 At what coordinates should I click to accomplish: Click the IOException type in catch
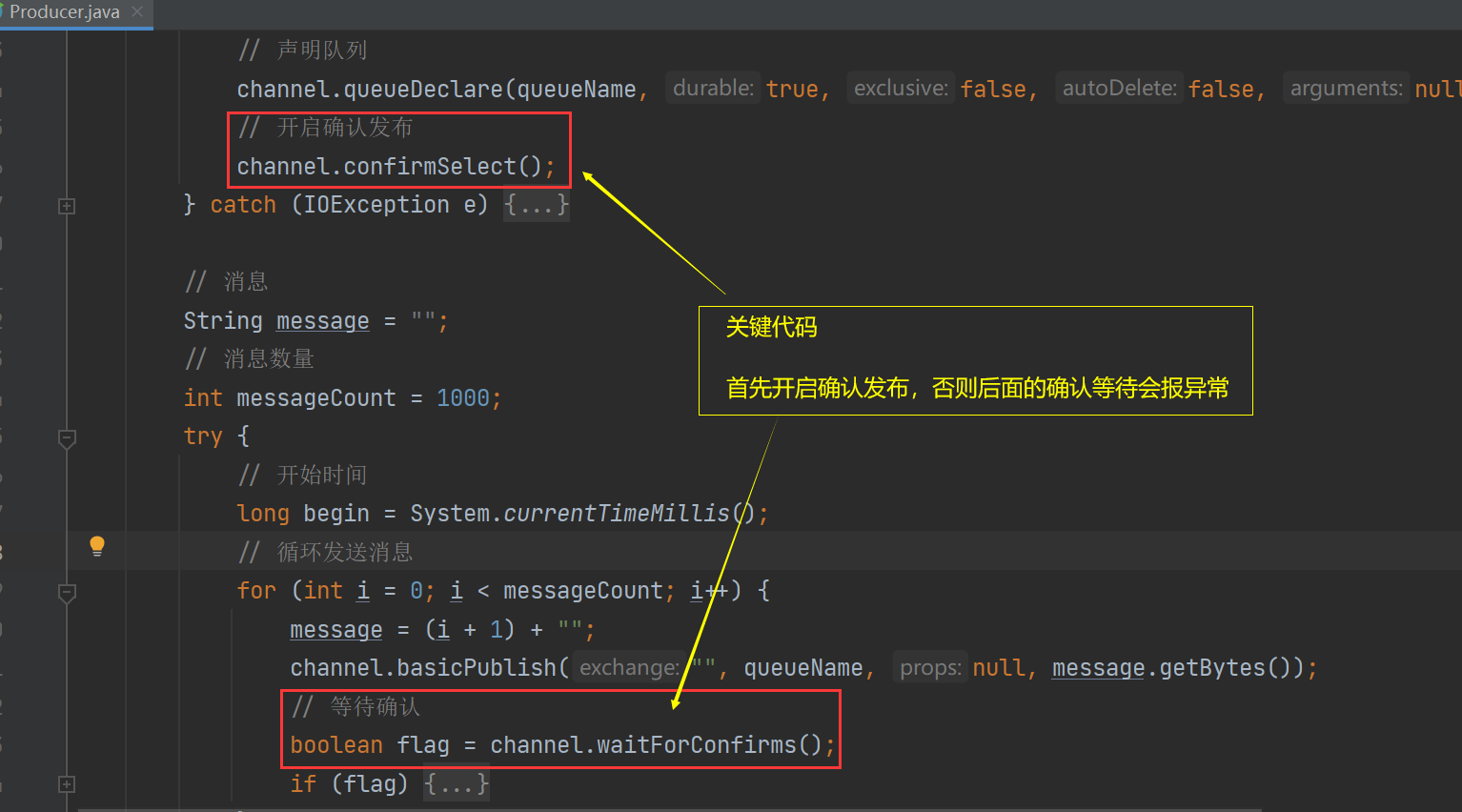coord(376,205)
